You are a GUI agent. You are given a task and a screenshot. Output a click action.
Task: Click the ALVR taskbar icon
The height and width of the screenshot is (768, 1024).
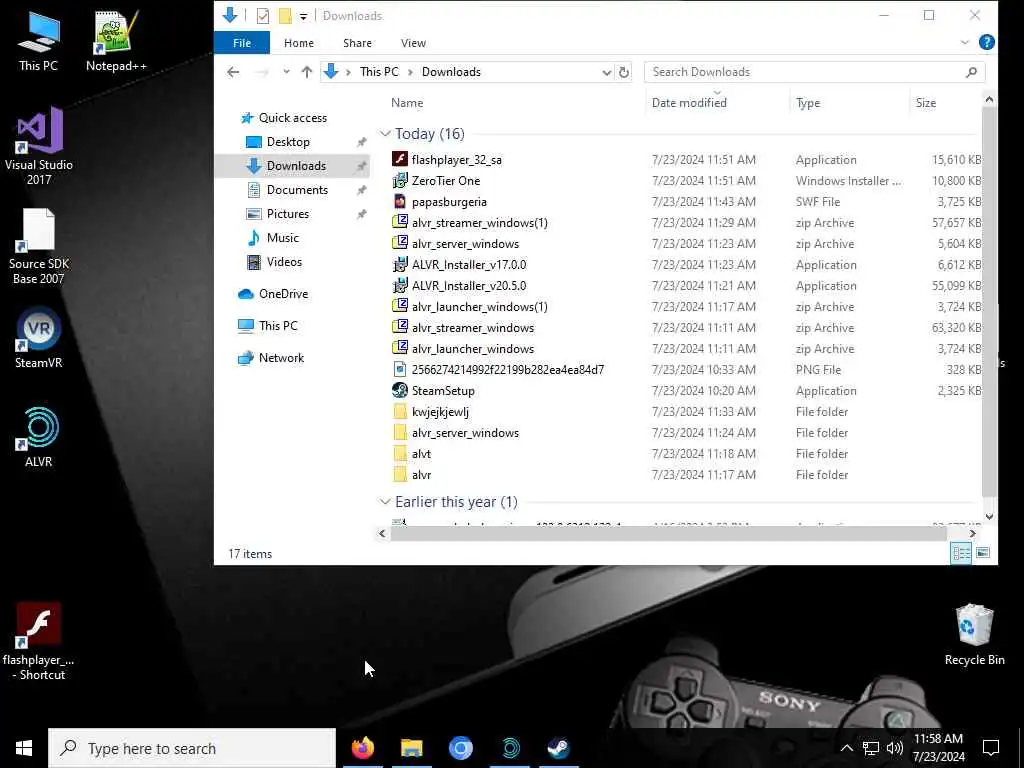[x=510, y=748]
